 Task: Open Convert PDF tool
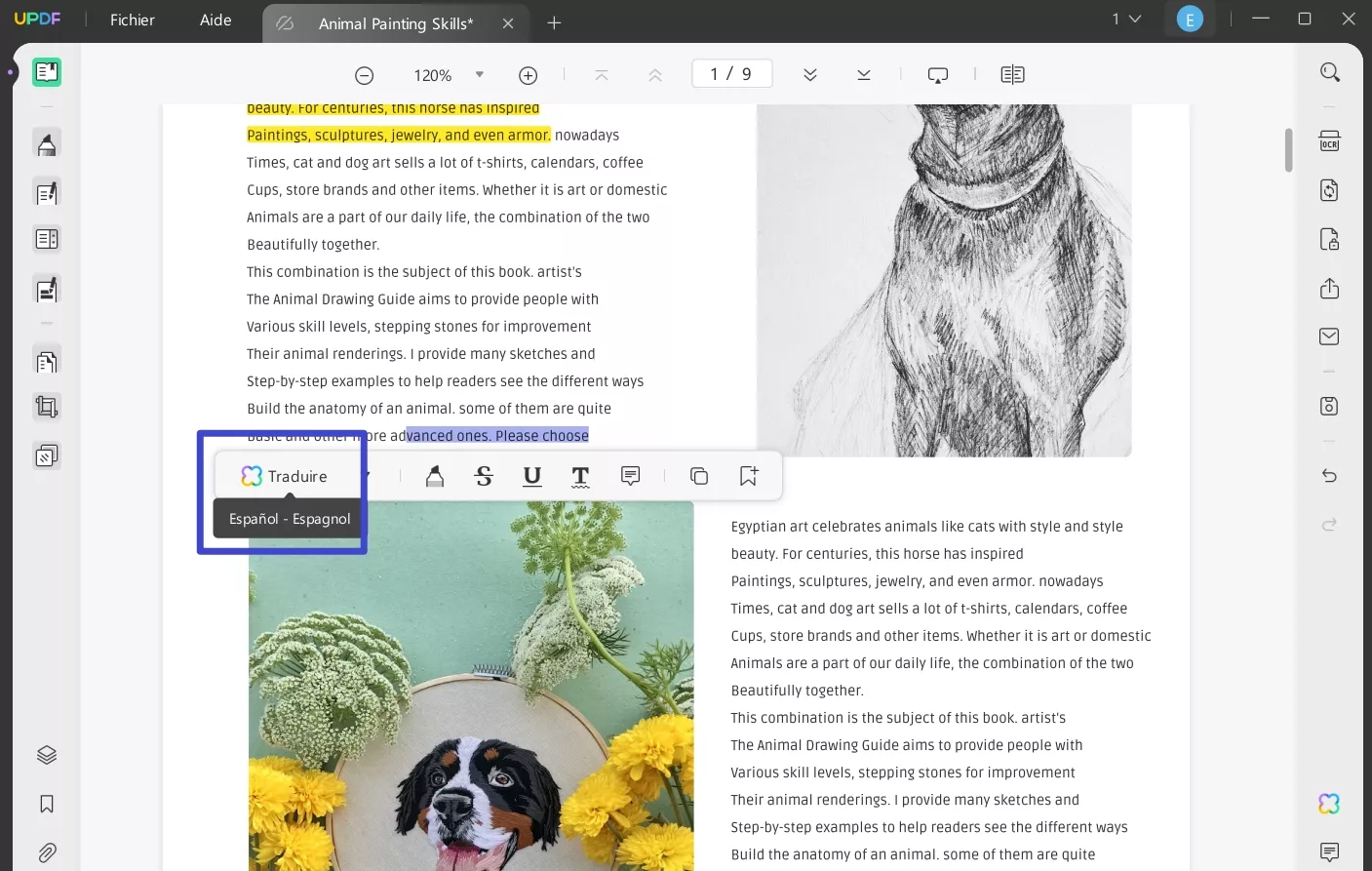point(1329,190)
